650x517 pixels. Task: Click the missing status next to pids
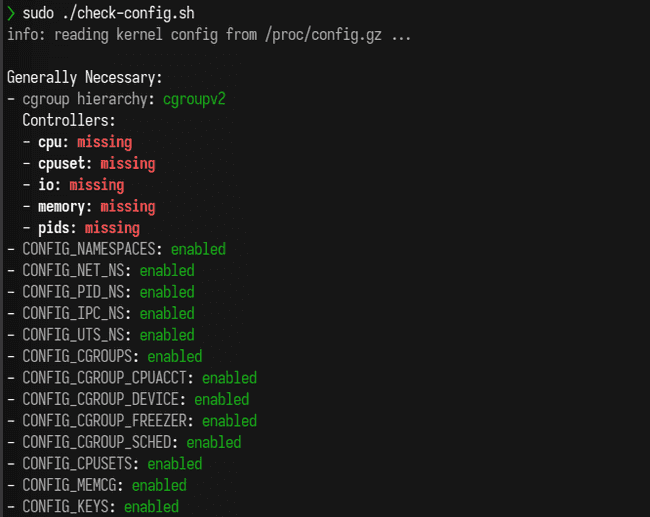(112, 228)
